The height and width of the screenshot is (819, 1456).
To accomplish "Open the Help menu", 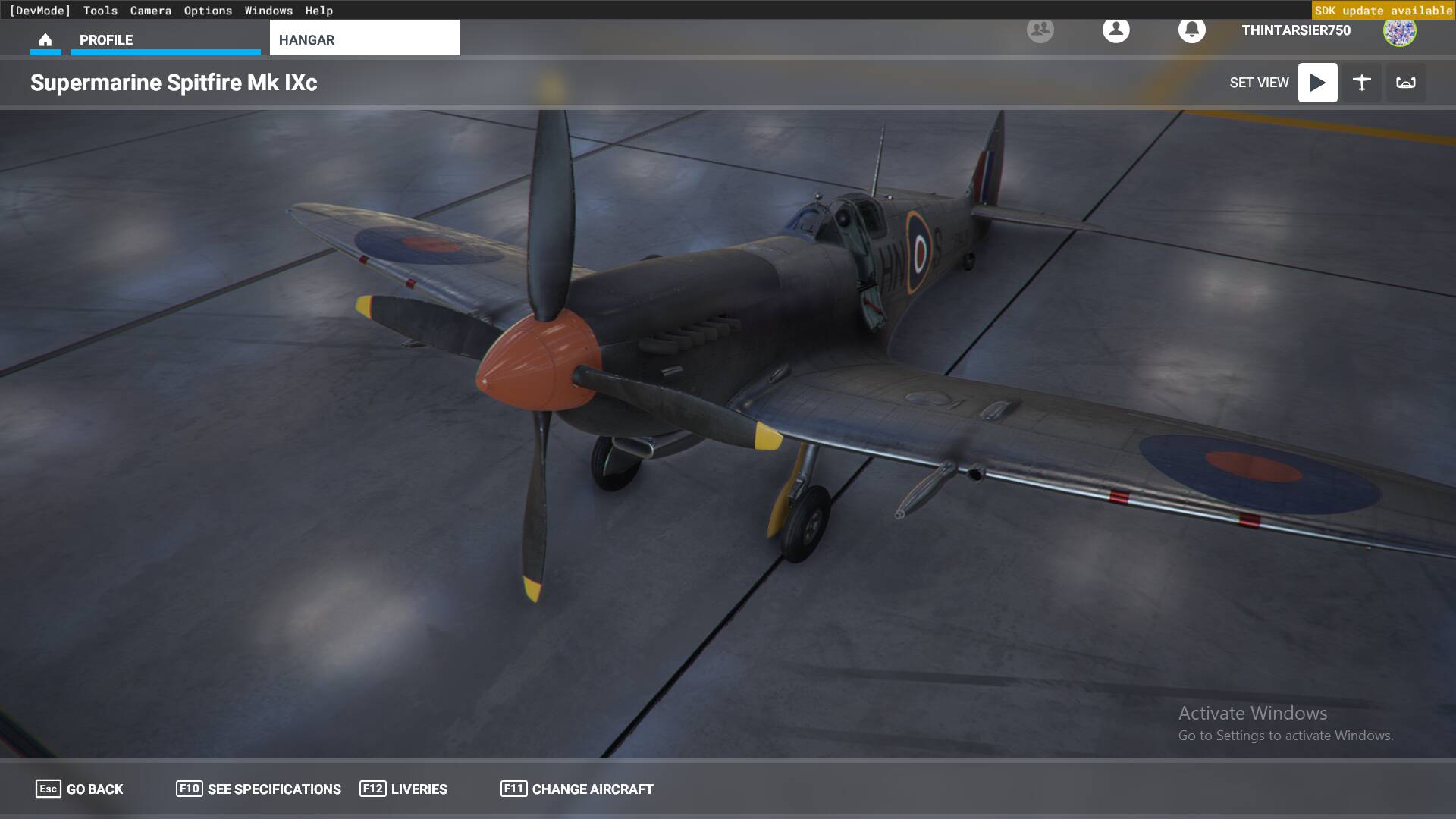I will tap(318, 11).
